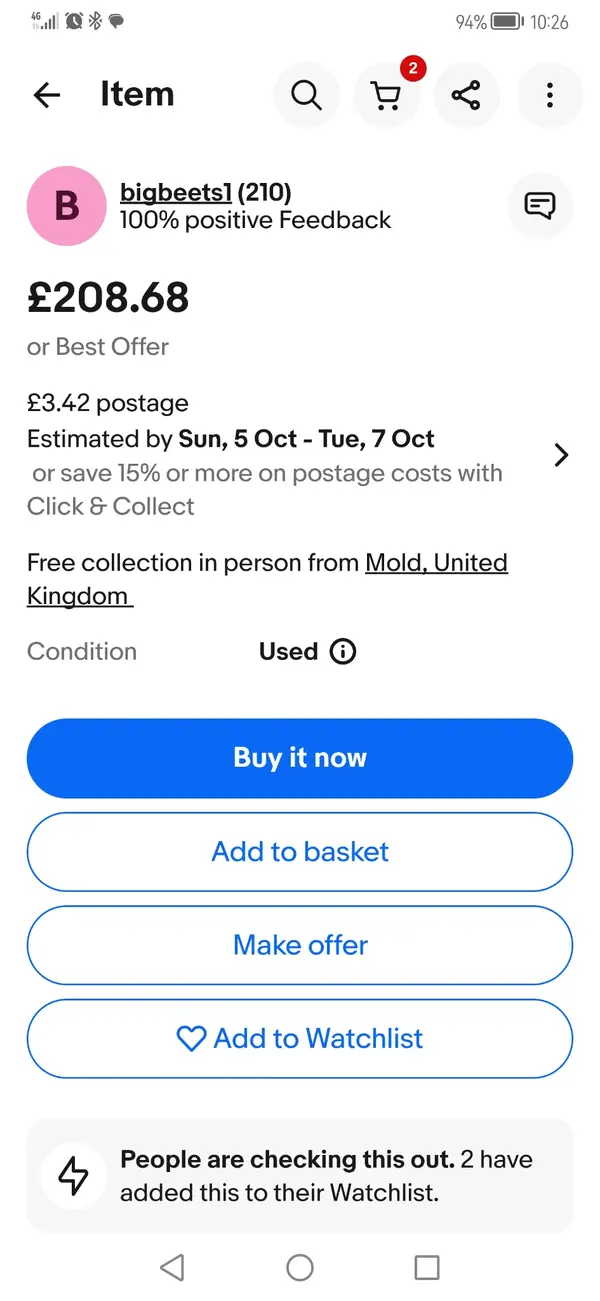Tap the Make offer button

coord(300,945)
